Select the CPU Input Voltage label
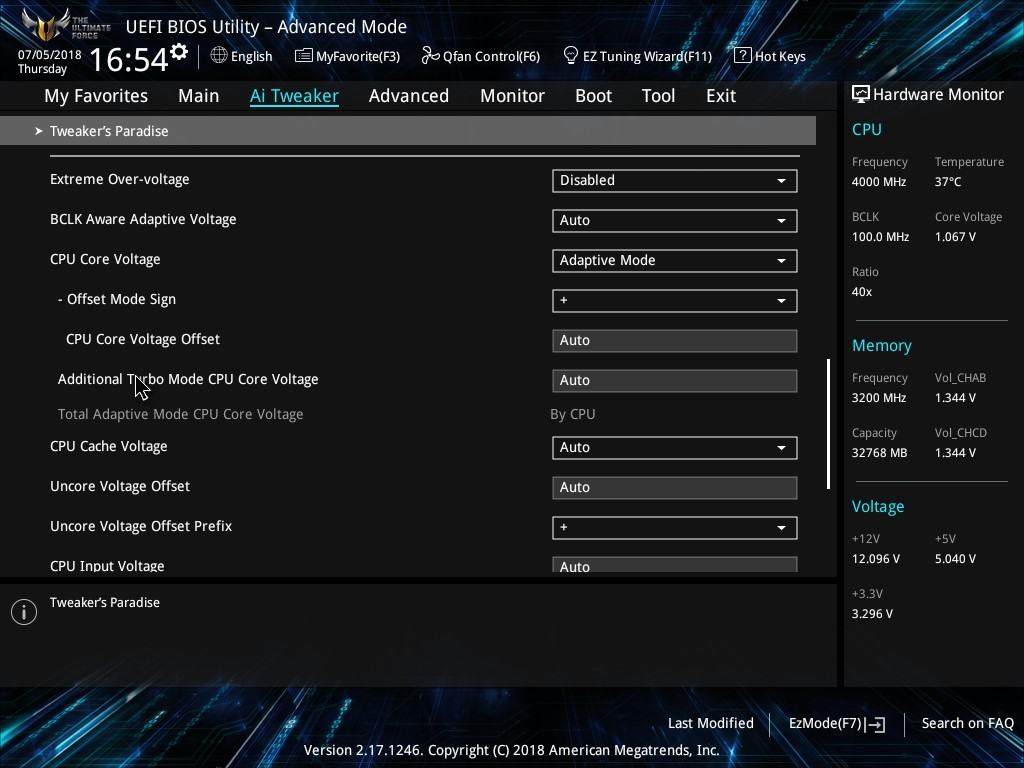The width and height of the screenshot is (1024, 768). 107,566
